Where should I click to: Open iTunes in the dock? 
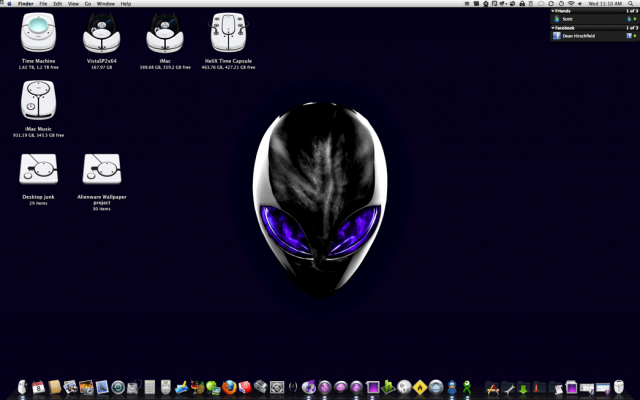309,387
